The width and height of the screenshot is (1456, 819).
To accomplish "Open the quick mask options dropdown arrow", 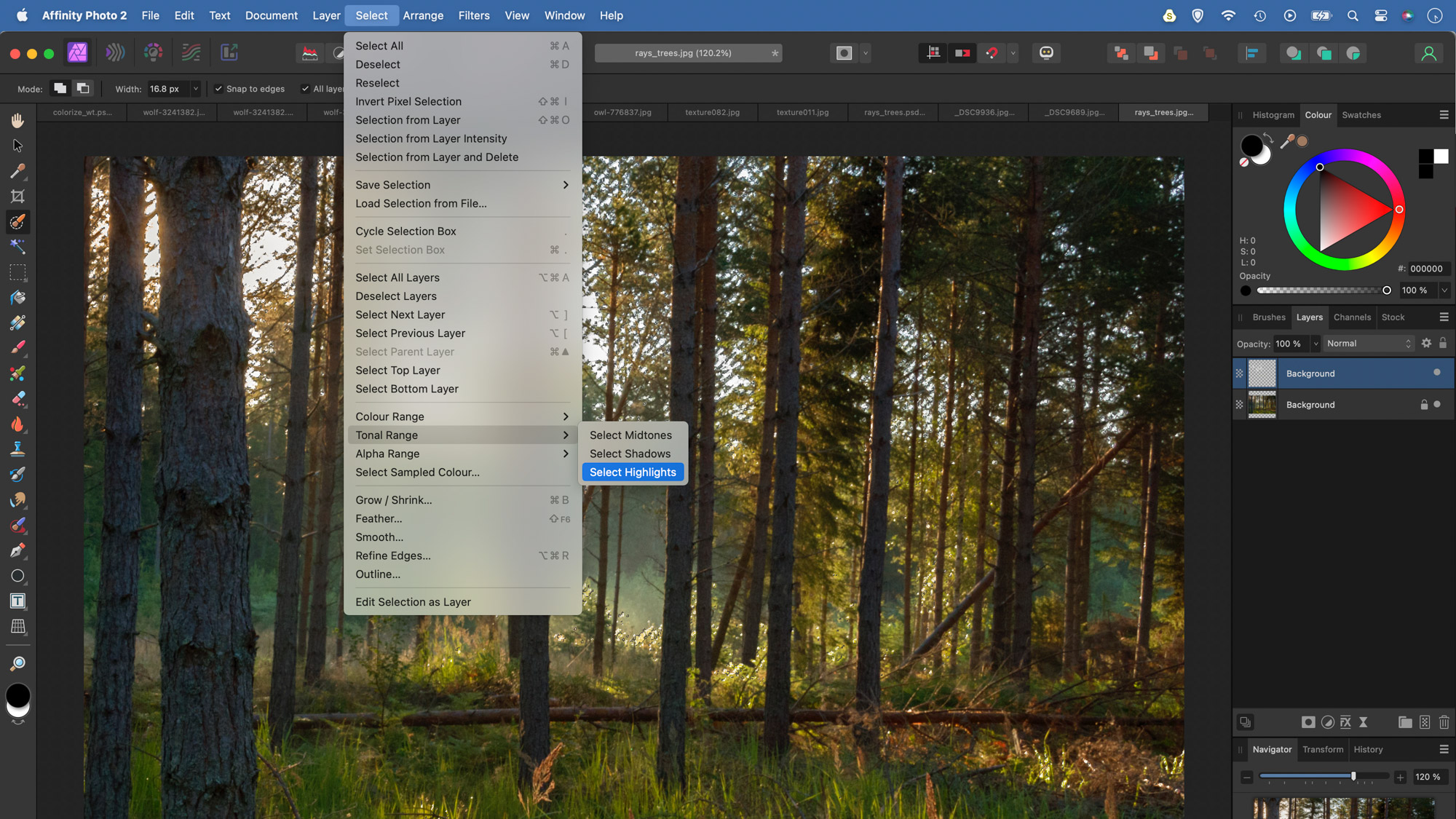I will click(x=866, y=53).
